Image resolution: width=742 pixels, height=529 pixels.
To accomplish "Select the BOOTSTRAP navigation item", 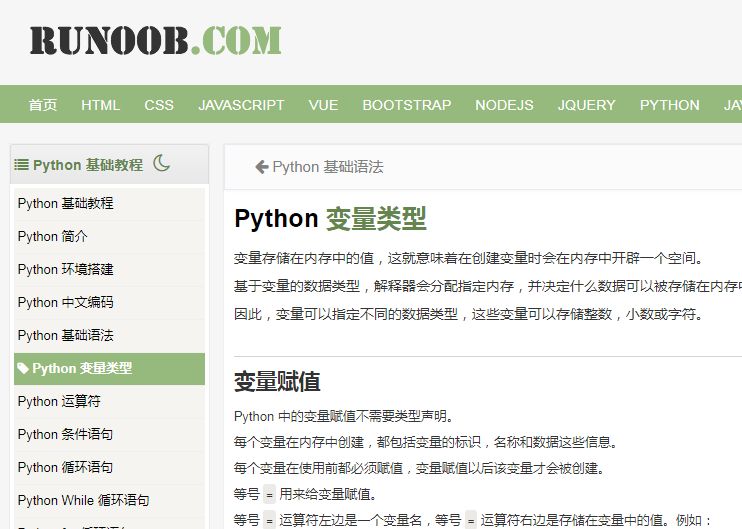I will pos(407,105).
